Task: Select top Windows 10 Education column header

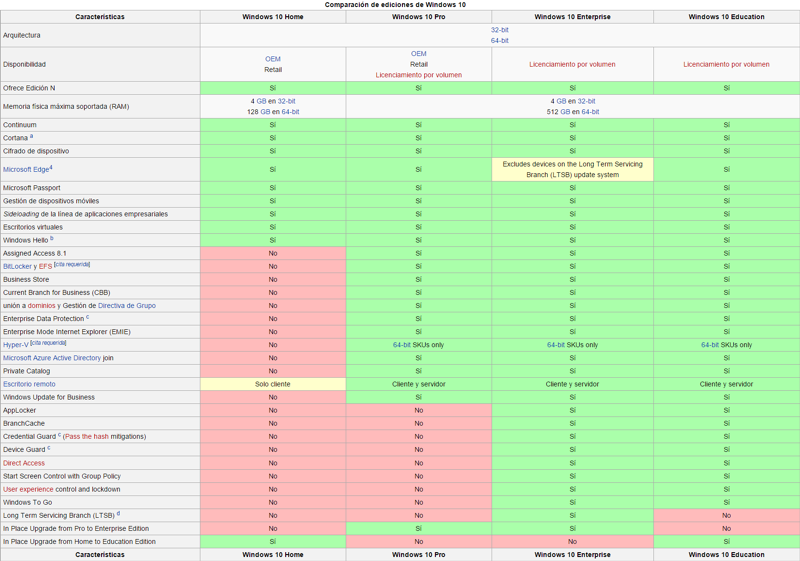Action: pos(727,17)
